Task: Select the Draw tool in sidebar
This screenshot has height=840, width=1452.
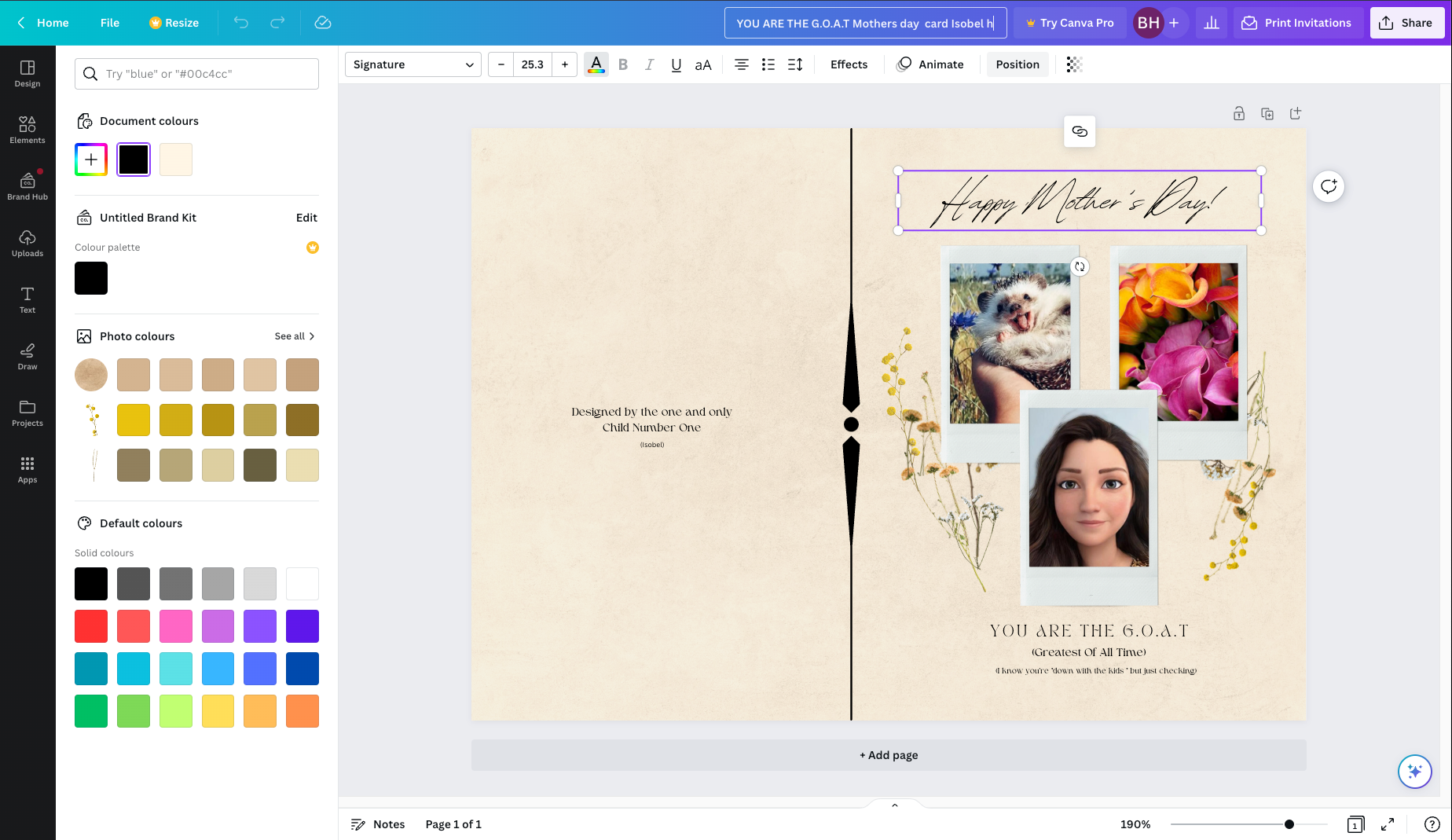Action: pyautogui.click(x=27, y=356)
